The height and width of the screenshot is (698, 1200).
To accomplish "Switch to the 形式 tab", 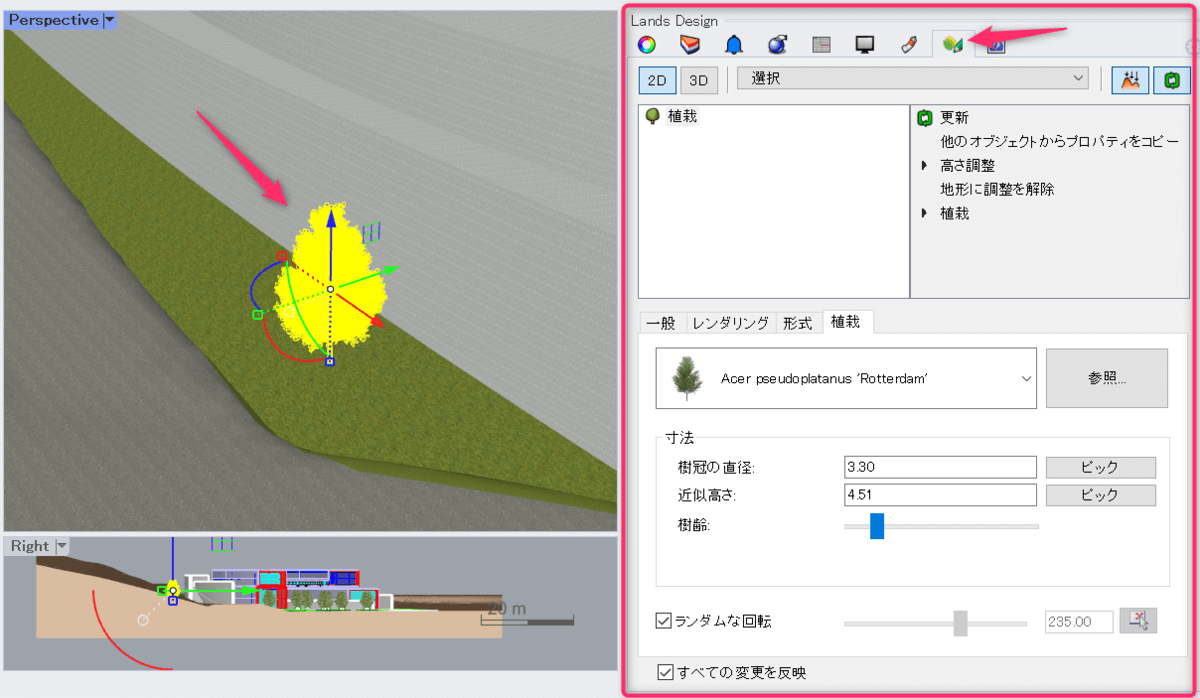I will point(797,323).
